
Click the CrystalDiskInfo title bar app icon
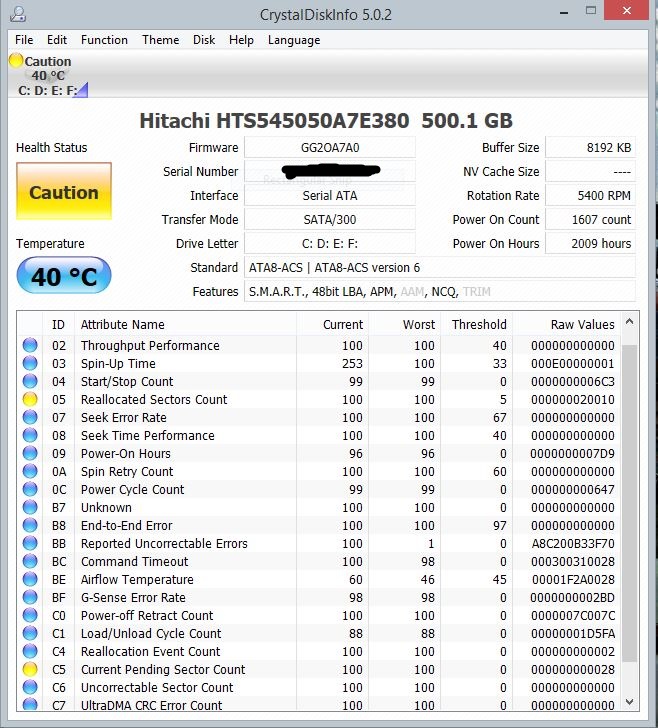coord(18,14)
